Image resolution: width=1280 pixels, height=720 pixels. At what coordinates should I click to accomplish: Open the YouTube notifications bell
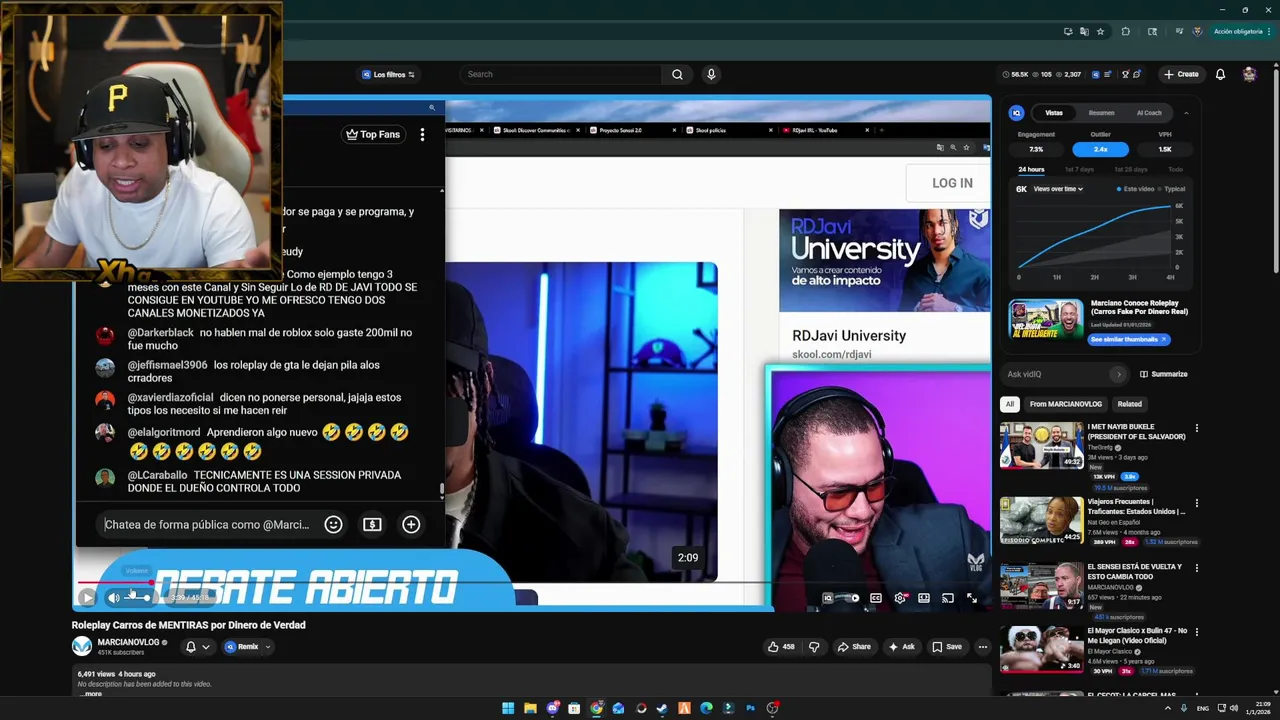point(1220,74)
